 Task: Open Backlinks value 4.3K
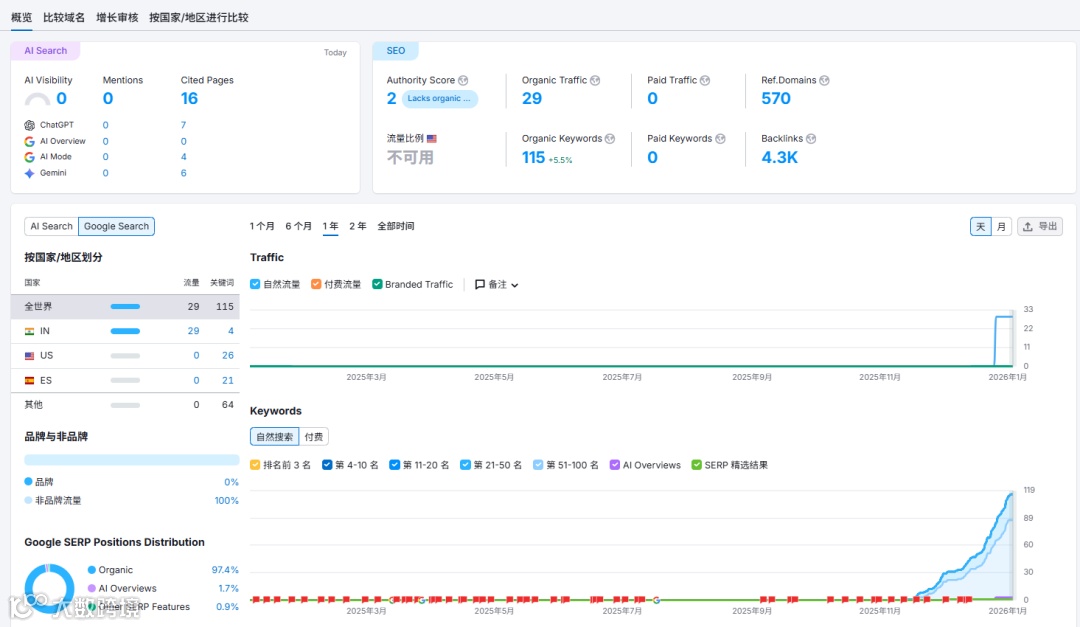[780, 158]
